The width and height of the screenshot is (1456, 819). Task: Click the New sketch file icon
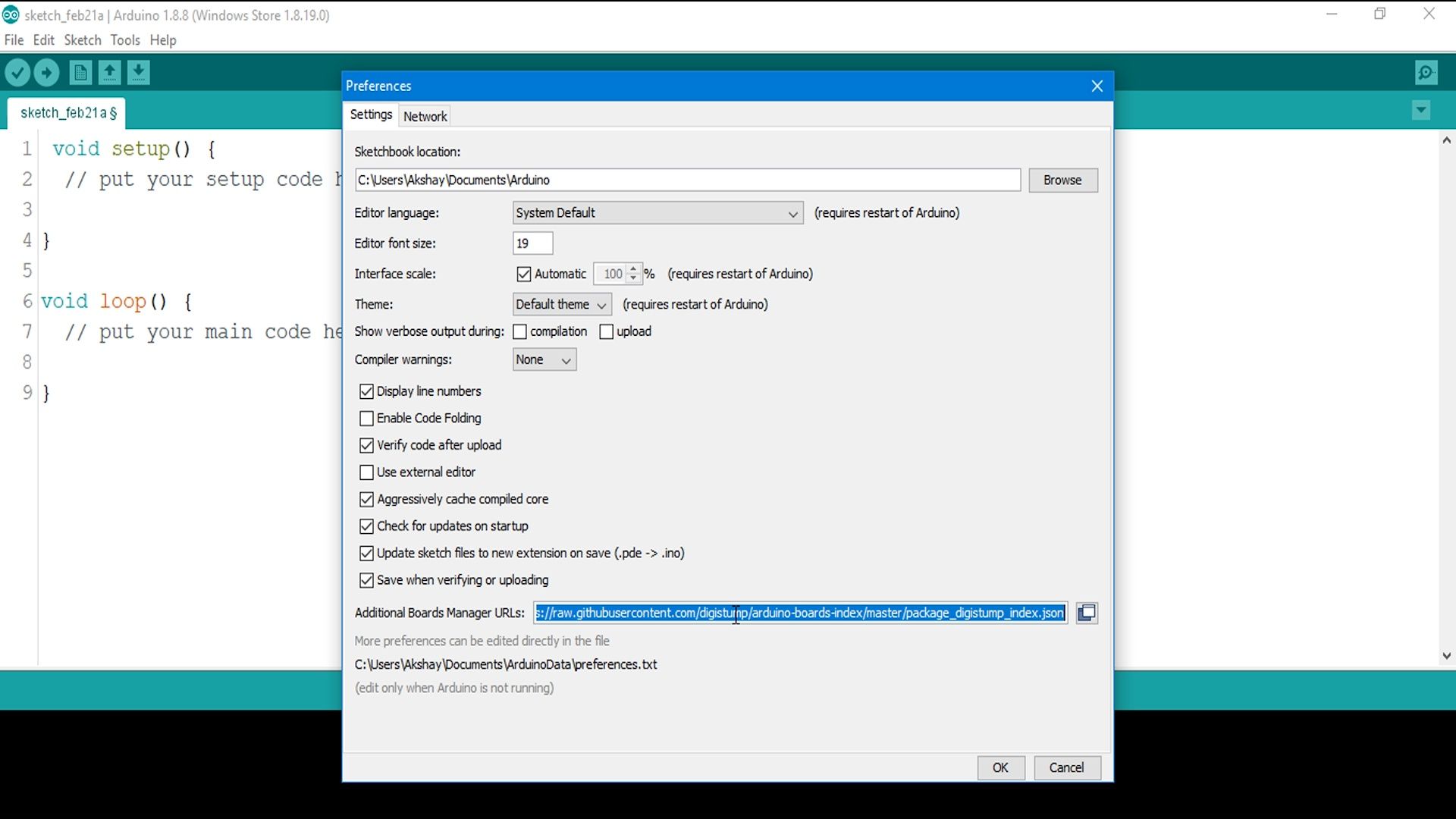(x=80, y=73)
